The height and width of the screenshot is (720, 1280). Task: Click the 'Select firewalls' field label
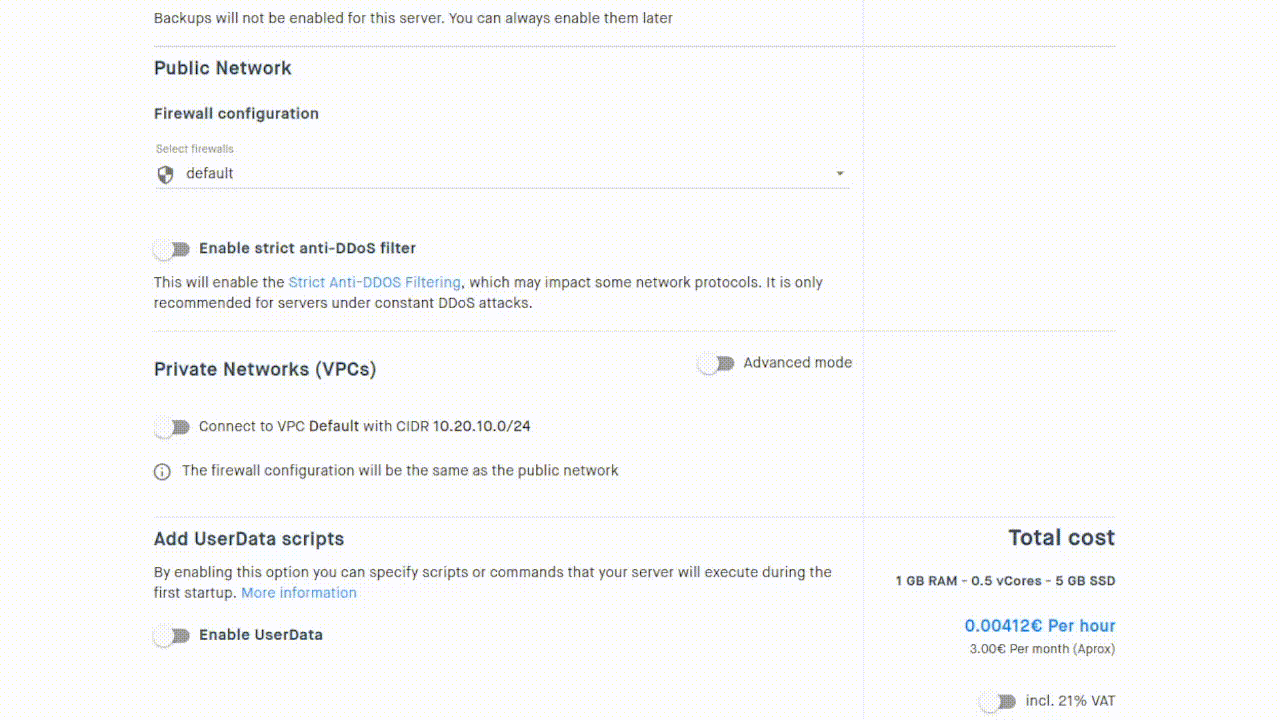pyautogui.click(x=195, y=149)
